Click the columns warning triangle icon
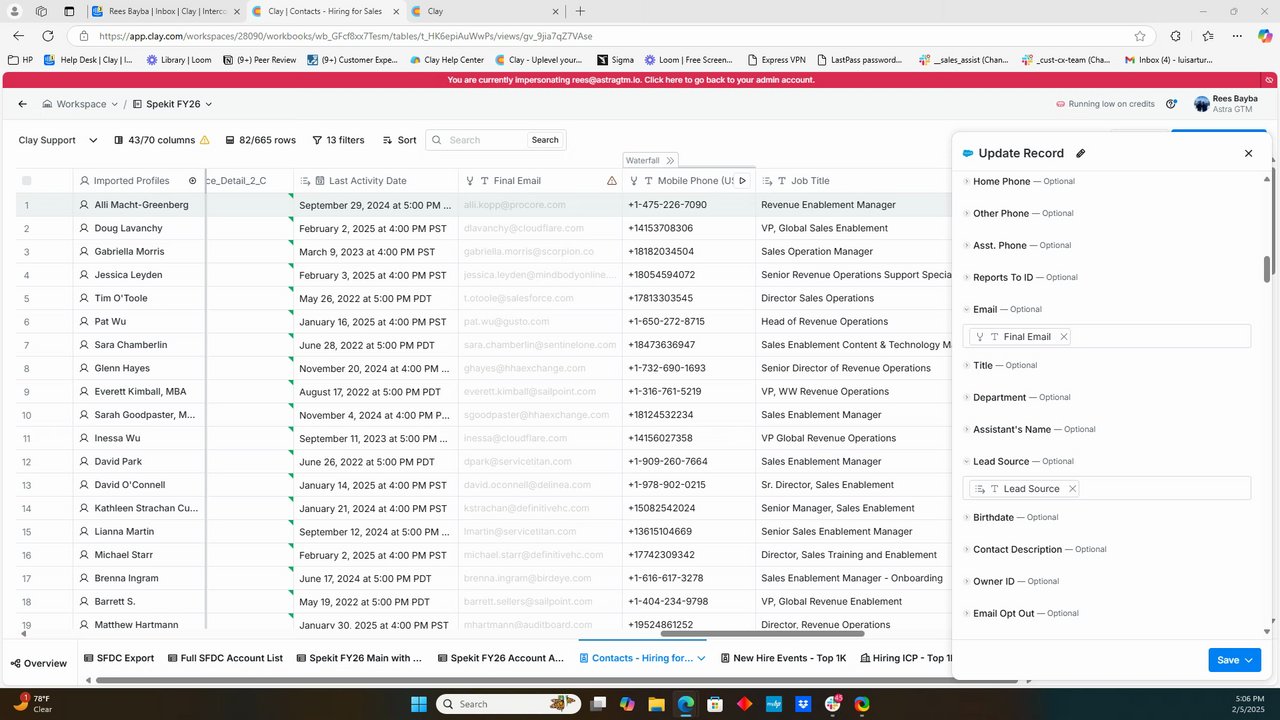 point(205,140)
